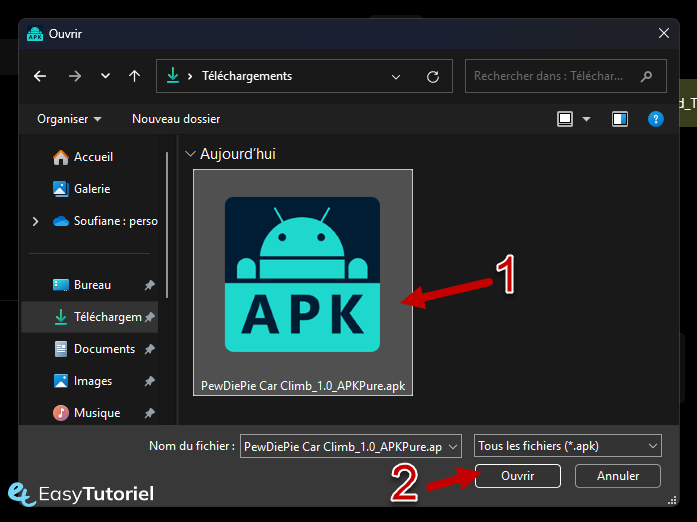Expand the Nom du fichier dropdown
The image size is (697, 522).
tap(453, 447)
